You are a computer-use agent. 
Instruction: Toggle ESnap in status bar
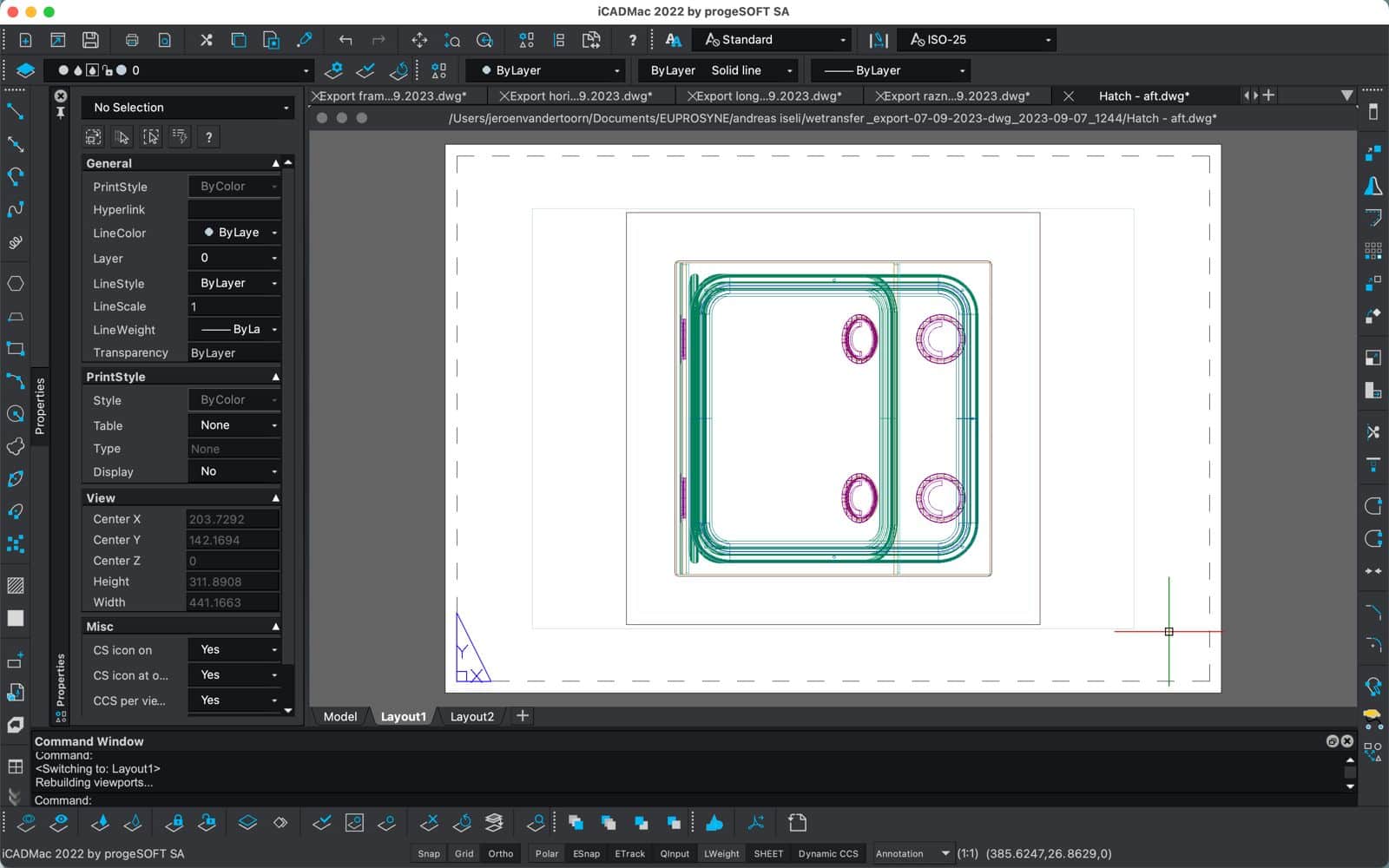[x=586, y=853]
